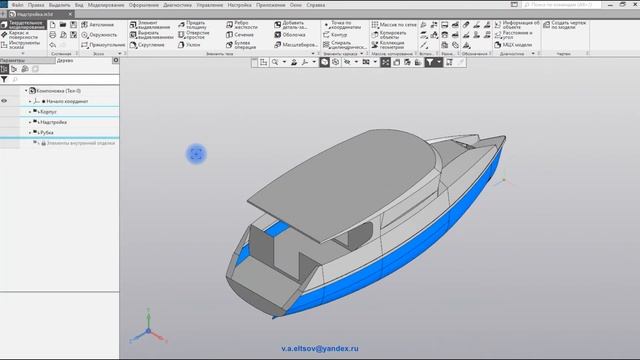The image size is (640, 360).
Task: Close the Надстройка document tab
Action: click(x=70, y=14)
